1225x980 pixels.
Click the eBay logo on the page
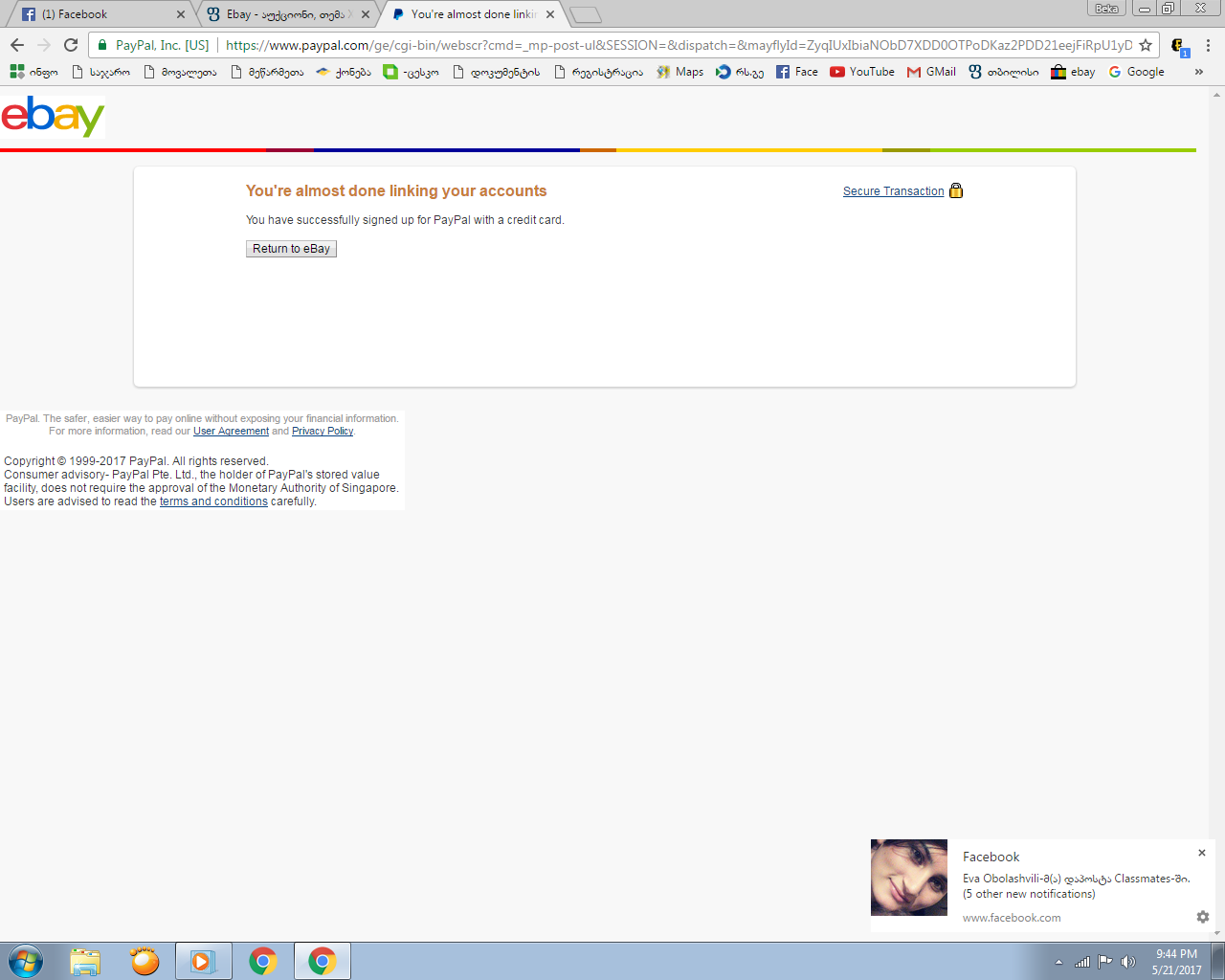click(x=53, y=116)
